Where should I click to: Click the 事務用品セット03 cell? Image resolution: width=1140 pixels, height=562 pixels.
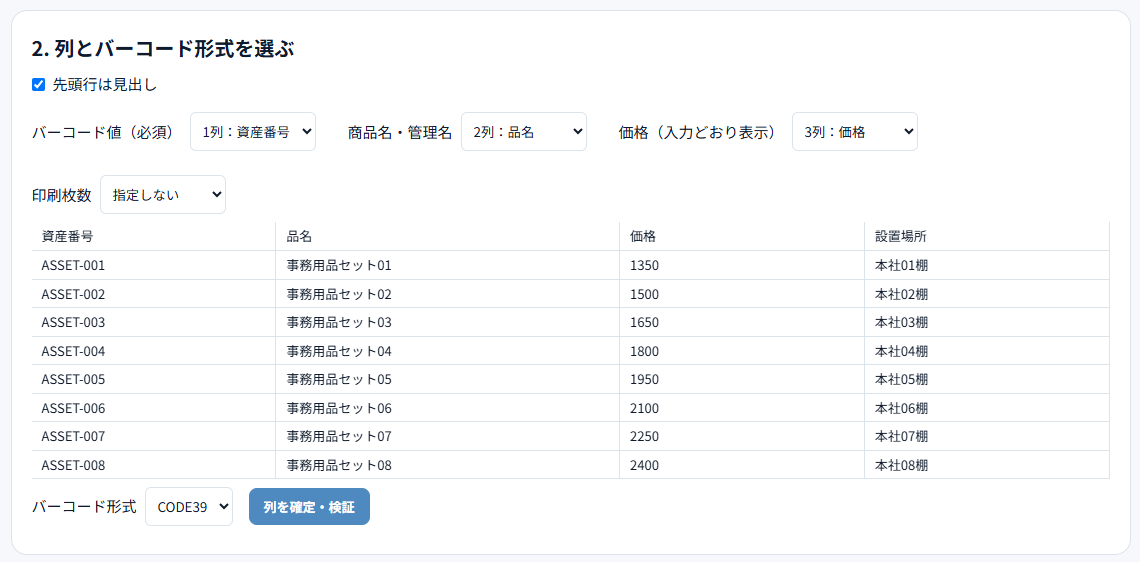tap(448, 322)
